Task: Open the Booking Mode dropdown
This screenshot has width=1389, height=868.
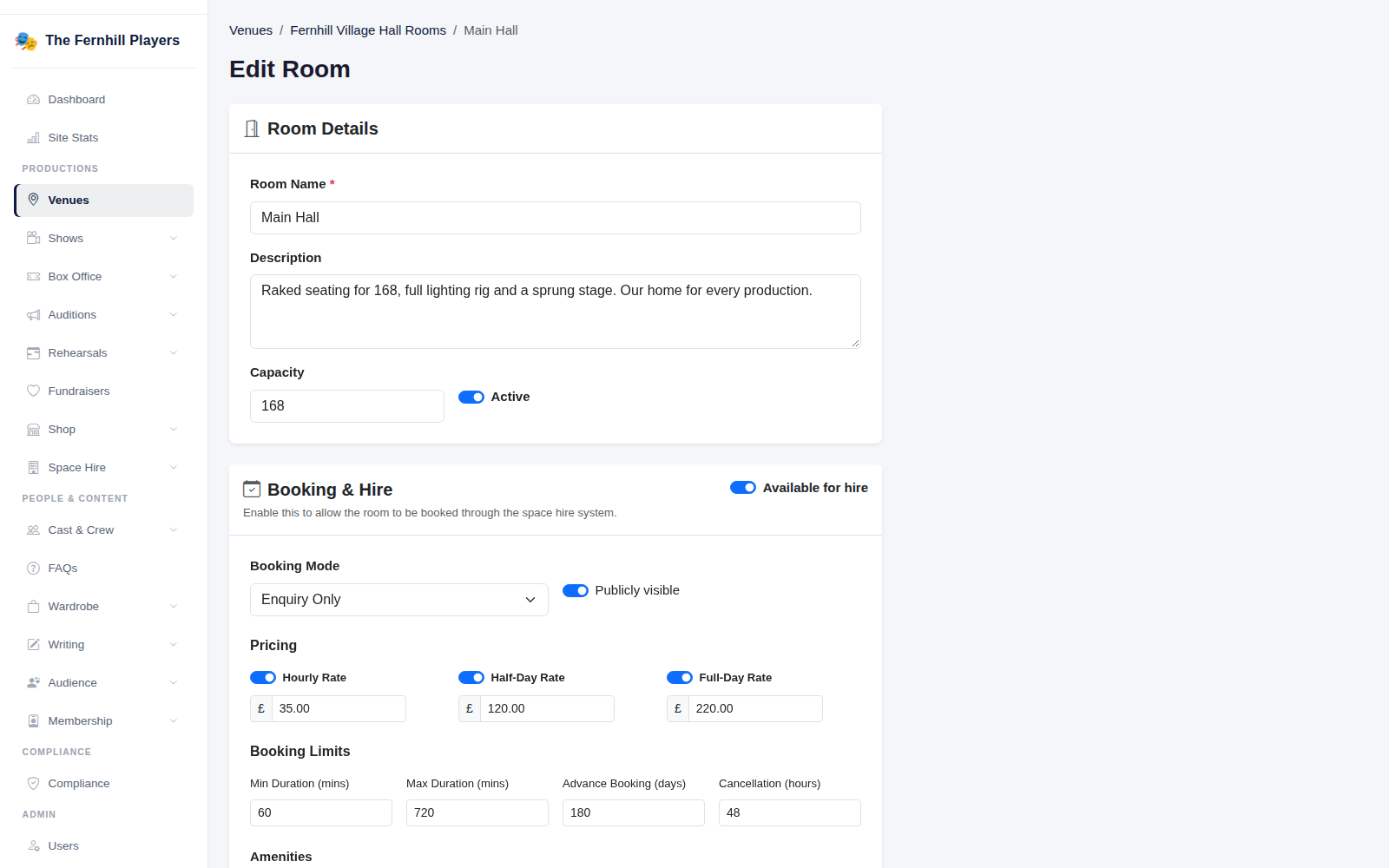Action: pyautogui.click(x=399, y=600)
